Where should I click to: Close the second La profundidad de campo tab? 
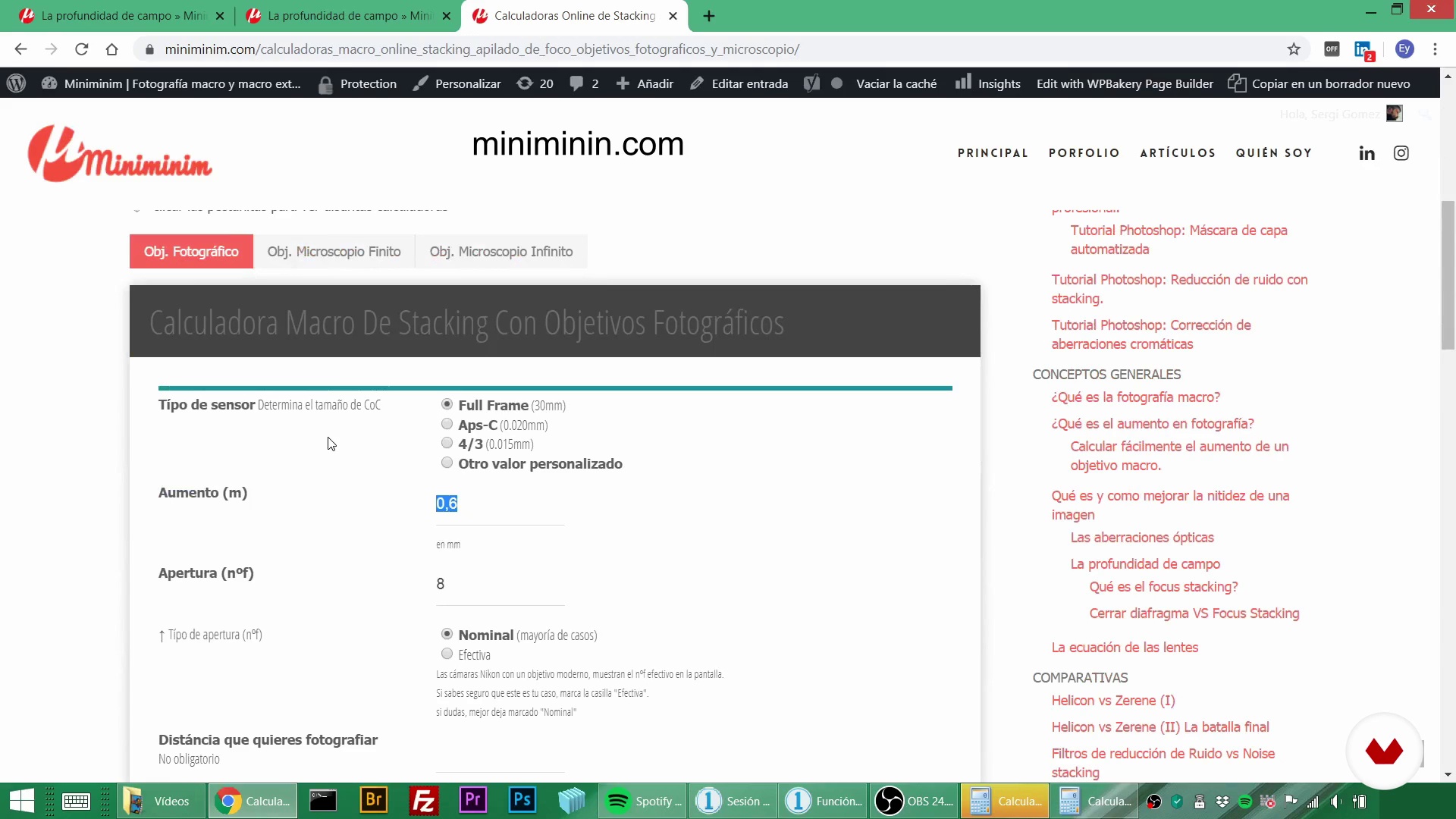(446, 16)
